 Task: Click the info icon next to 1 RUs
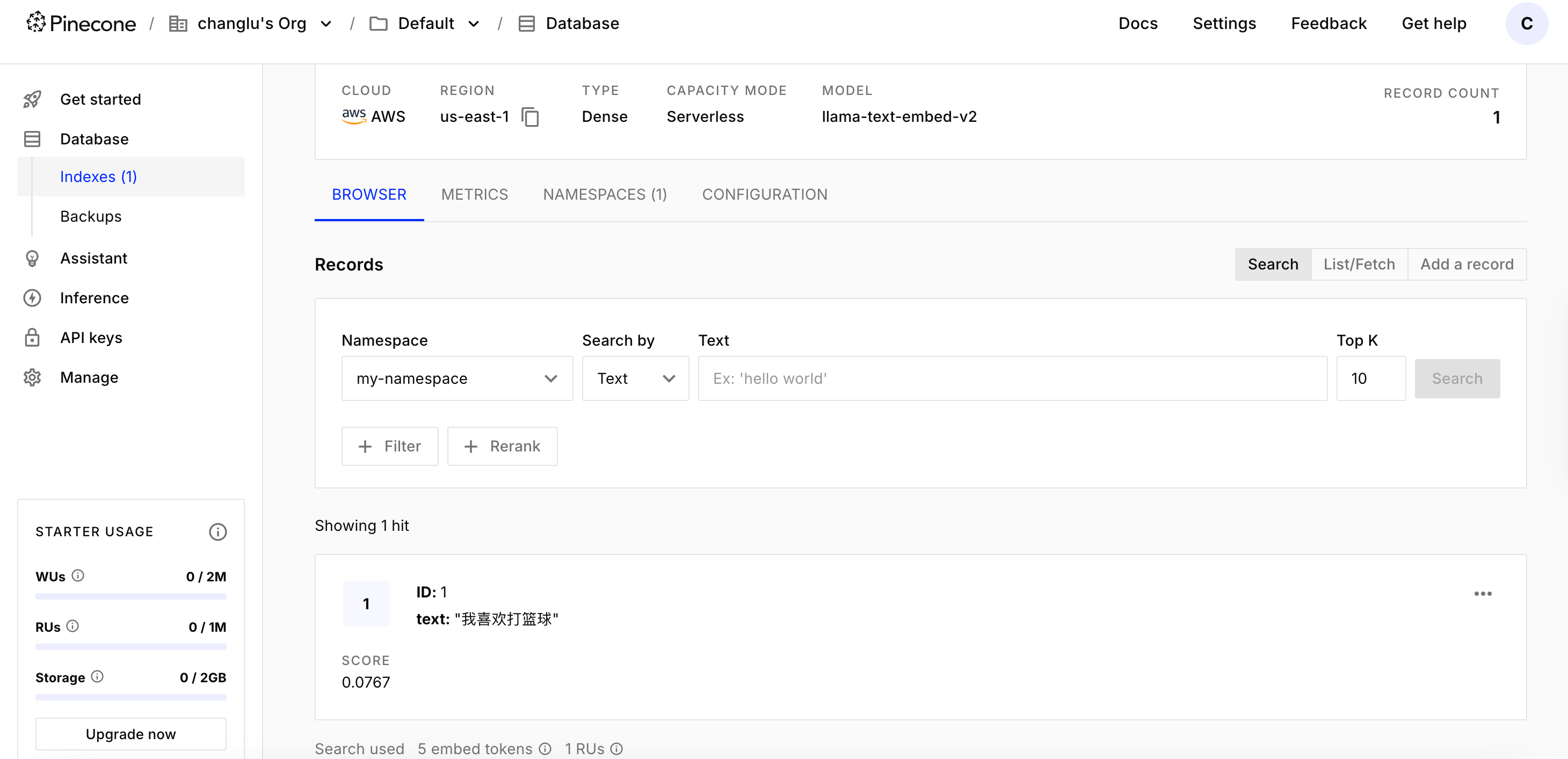pyautogui.click(x=616, y=749)
